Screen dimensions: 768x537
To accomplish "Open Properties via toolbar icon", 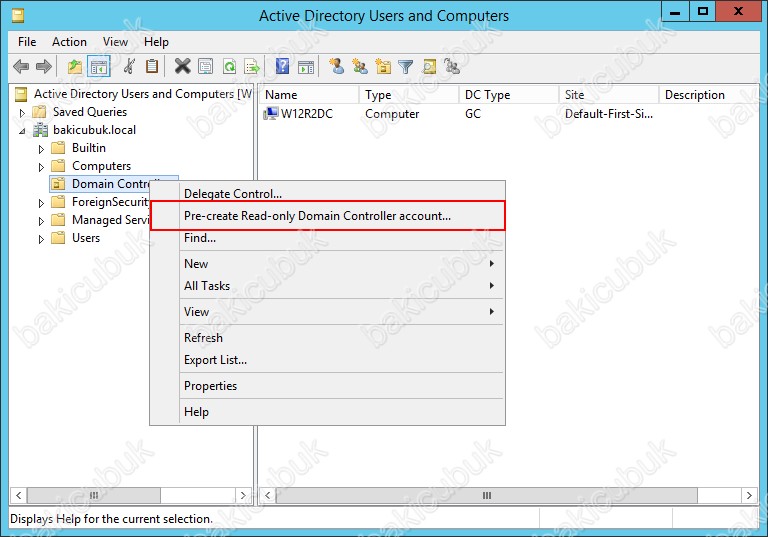I will coord(206,66).
